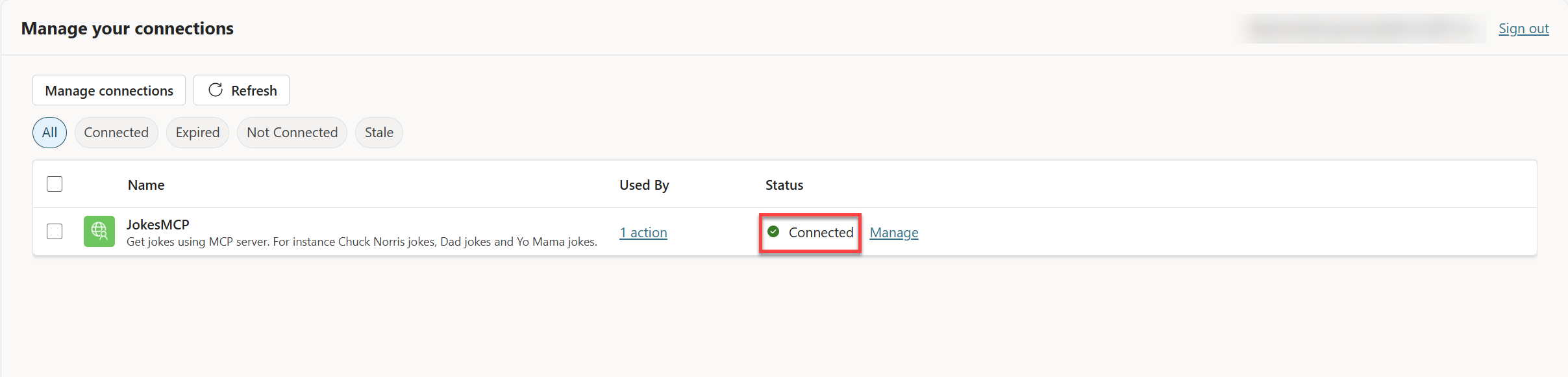This screenshot has width=1568, height=377.
Task: Click the Status column header
Action: tap(784, 185)
